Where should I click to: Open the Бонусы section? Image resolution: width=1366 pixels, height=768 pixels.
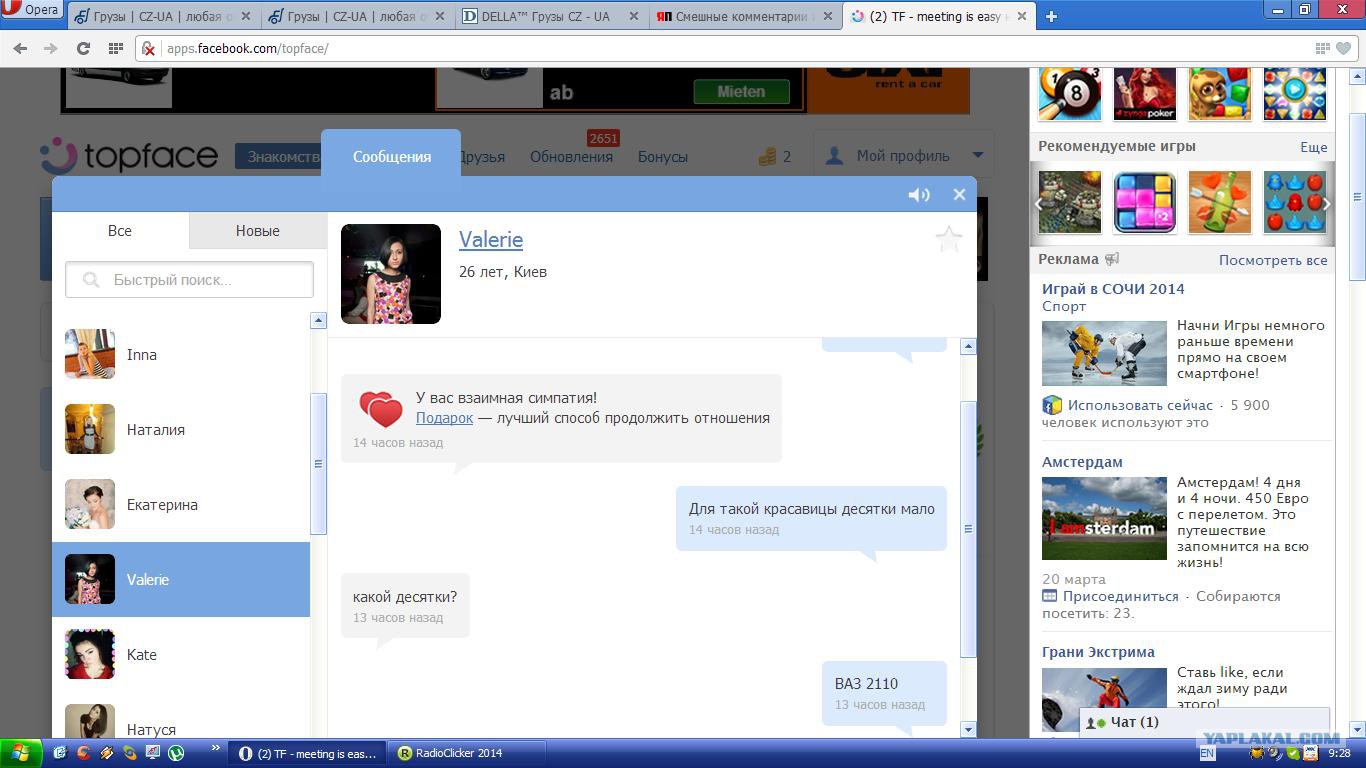(663, 157)
